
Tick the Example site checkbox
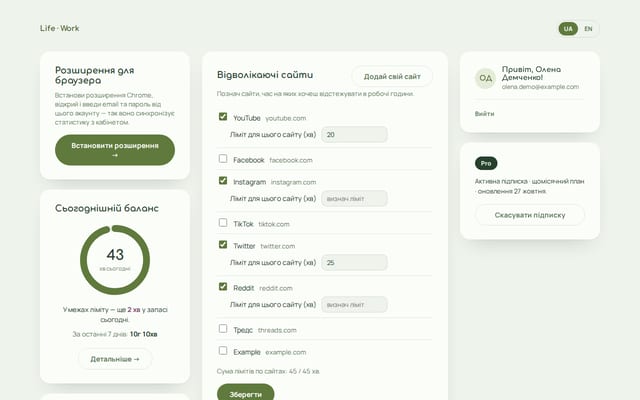[x=223, y=351]
